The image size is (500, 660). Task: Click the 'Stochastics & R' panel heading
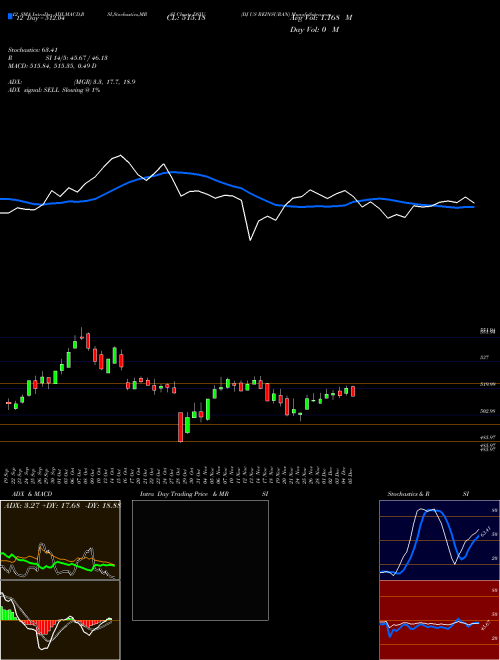pyautogui.click(x=408, y=494)
